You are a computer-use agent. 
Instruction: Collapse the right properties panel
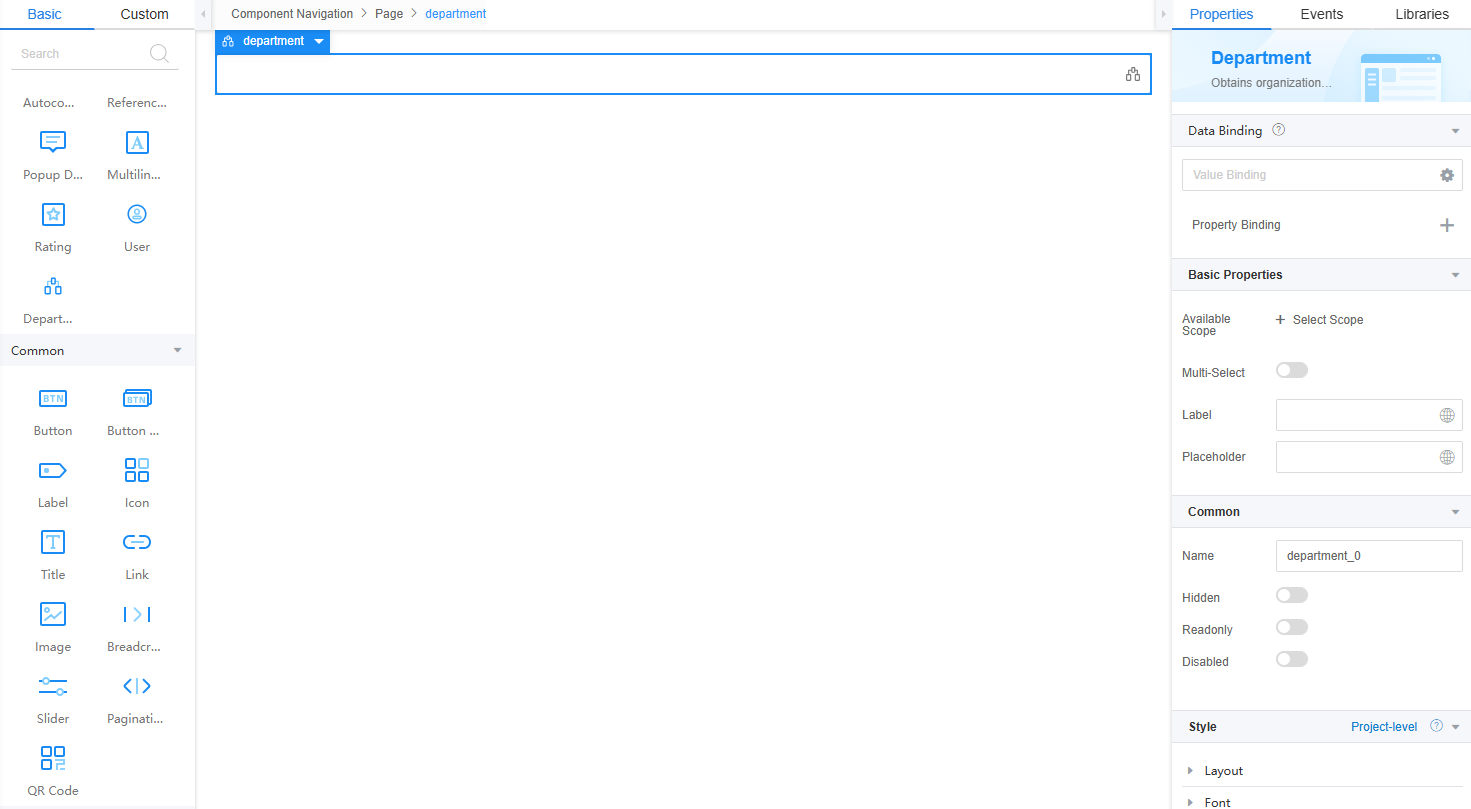point(1163,14)
